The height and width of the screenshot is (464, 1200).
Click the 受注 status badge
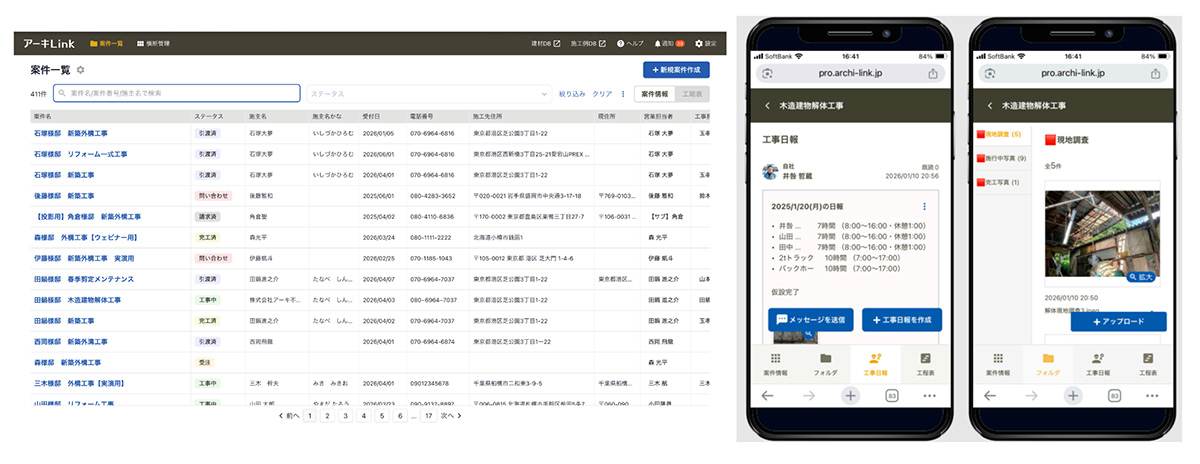[204, 362]
